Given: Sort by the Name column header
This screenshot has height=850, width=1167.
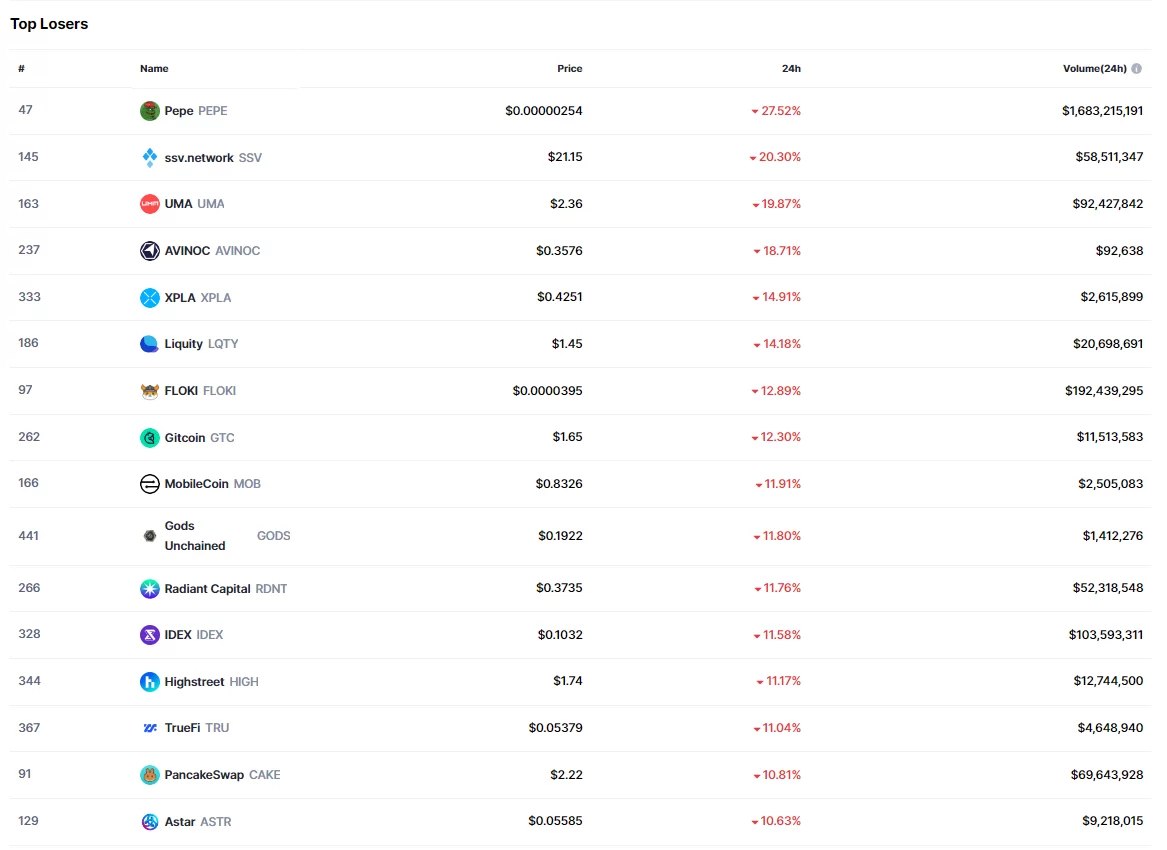Looking at the screenshot, I should coord(154,69).
